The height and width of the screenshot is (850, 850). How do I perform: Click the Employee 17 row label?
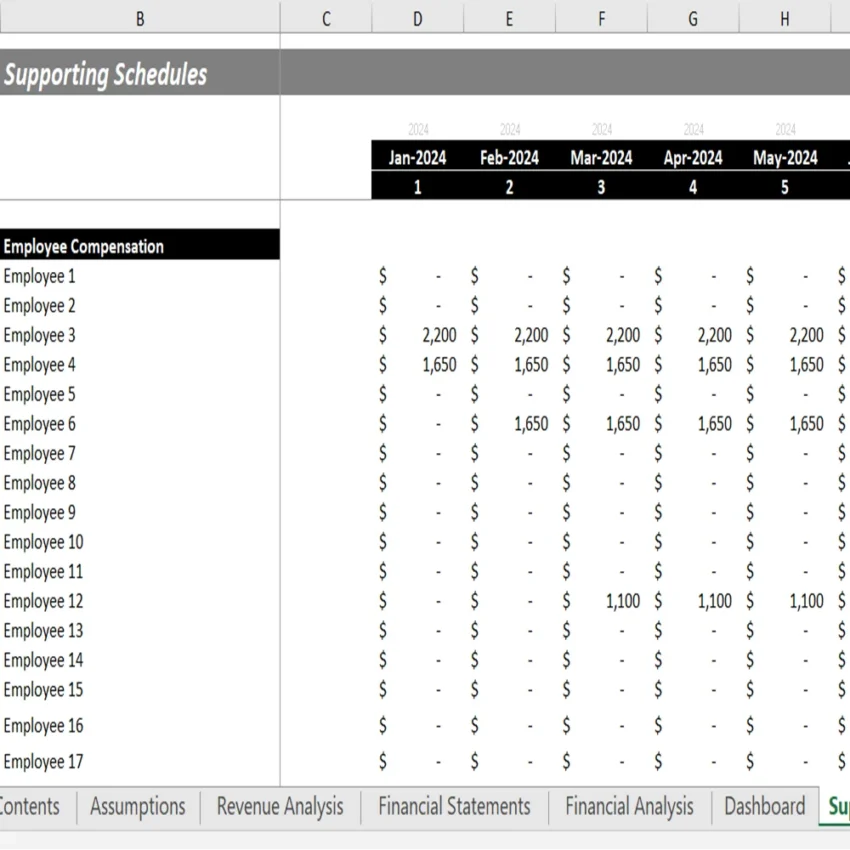pos(42,761)
